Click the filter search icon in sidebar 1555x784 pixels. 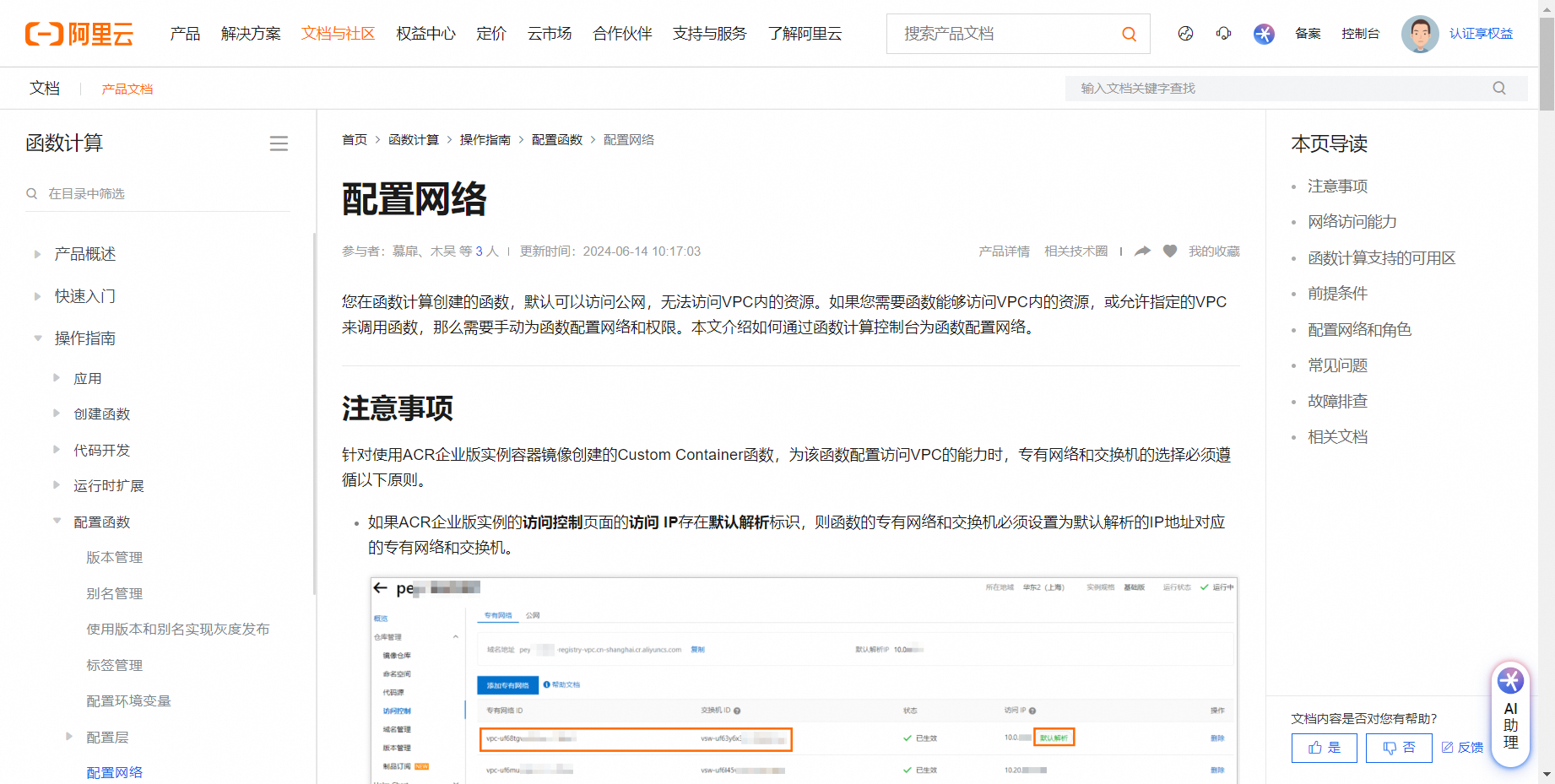(x=32, y=193)
